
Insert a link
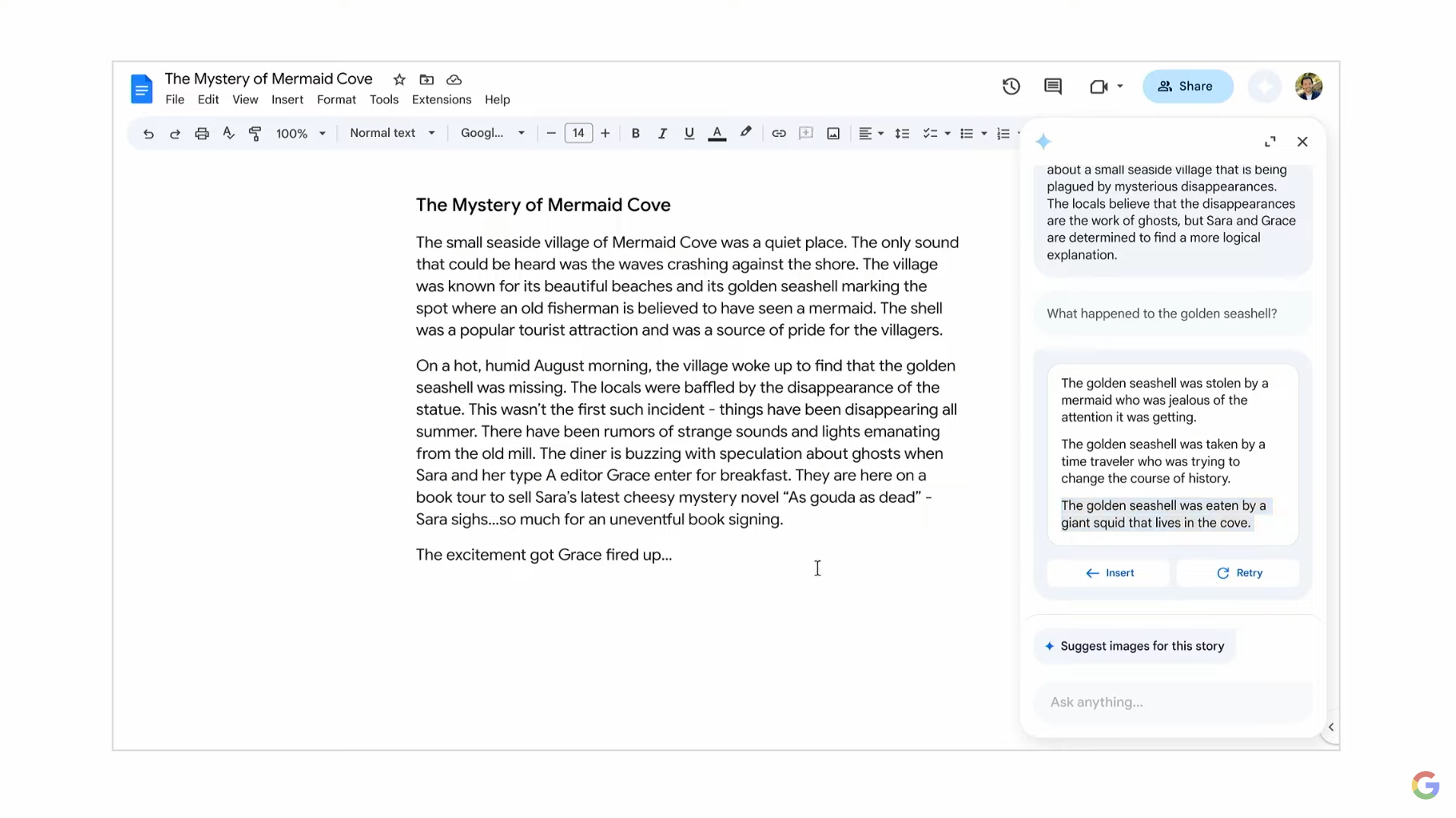pos(778,133)
